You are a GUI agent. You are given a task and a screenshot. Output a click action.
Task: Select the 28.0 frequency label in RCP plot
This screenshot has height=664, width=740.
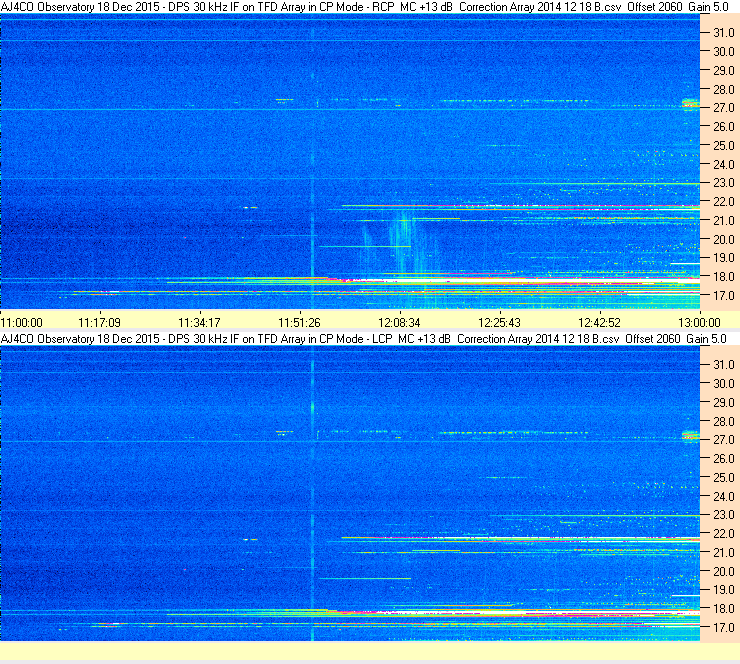coord(723,90)
